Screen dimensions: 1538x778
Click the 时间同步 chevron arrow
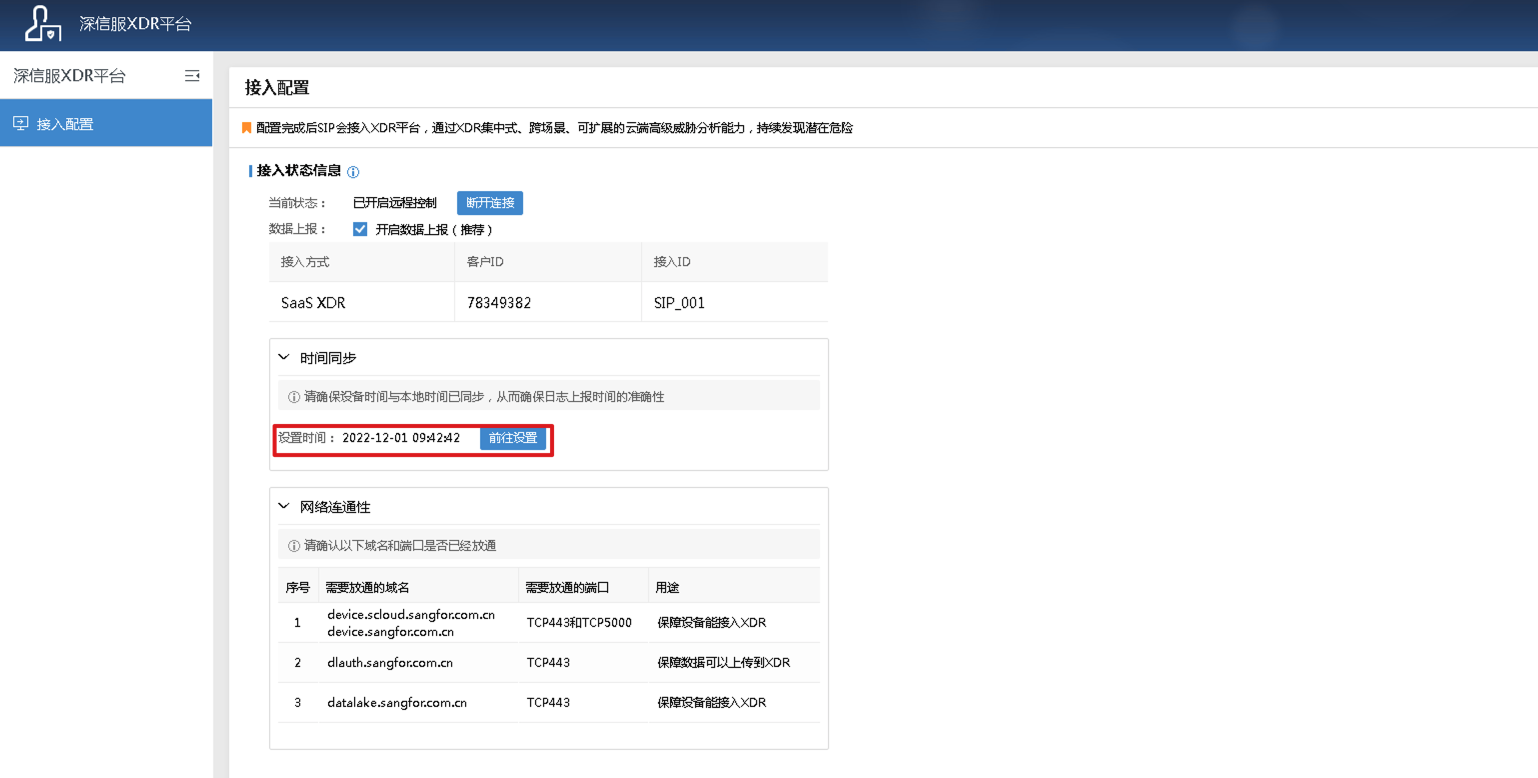(x=283, y=356)
